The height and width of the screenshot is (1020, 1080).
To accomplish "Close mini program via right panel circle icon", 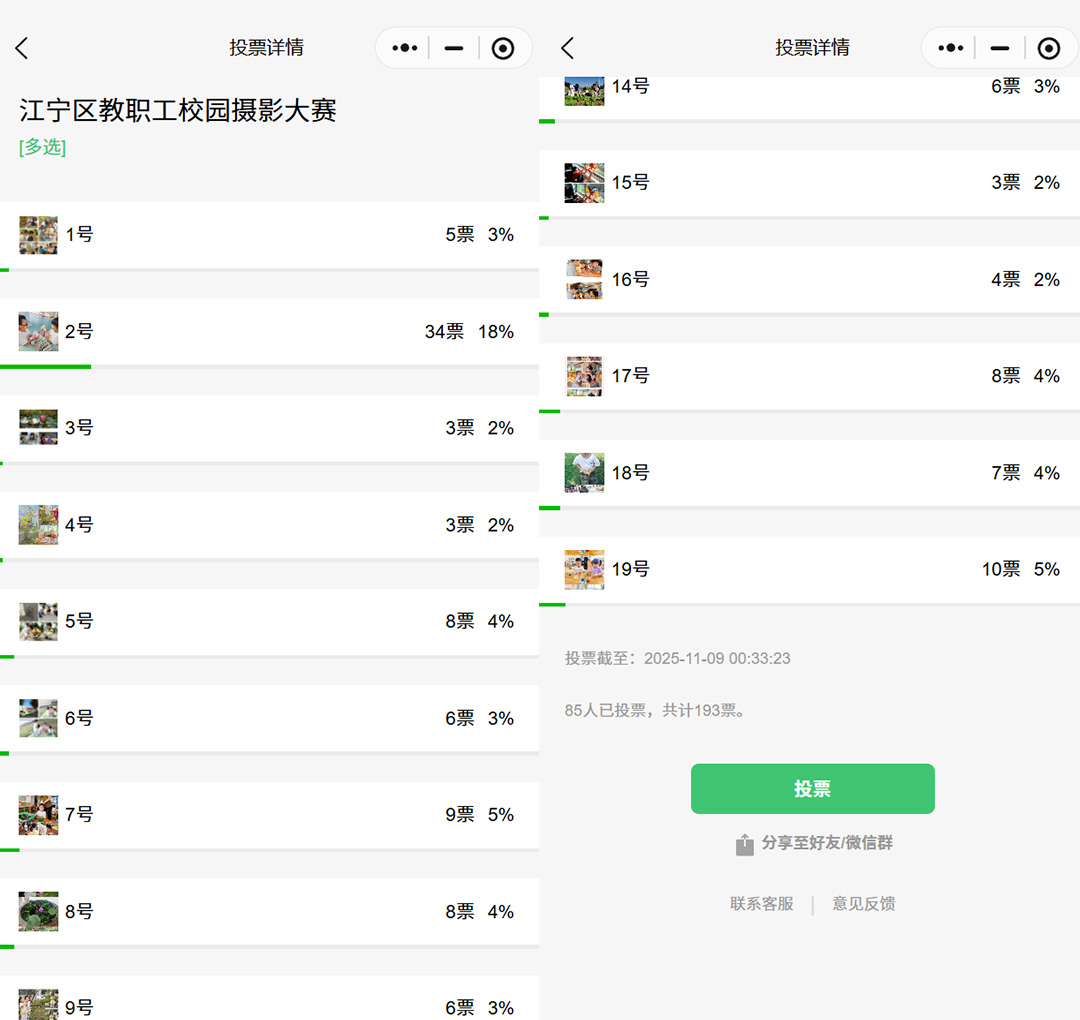I will [1049, 48].
